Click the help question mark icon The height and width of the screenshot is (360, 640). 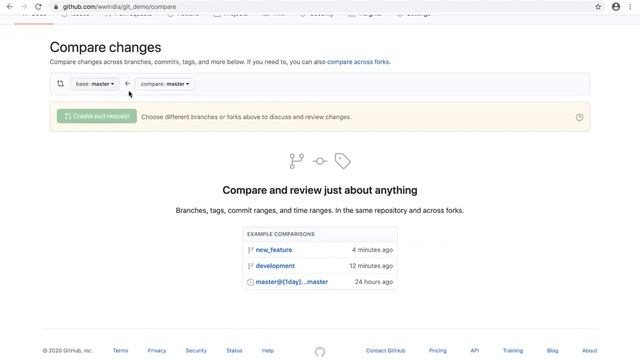579,118
